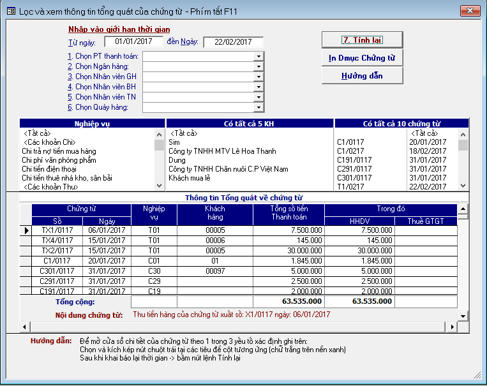This screenshot has width=487, height=386.
Task: Expand 'Chọn Nhân viên GH' dropdown
Action: pos(259,77)
